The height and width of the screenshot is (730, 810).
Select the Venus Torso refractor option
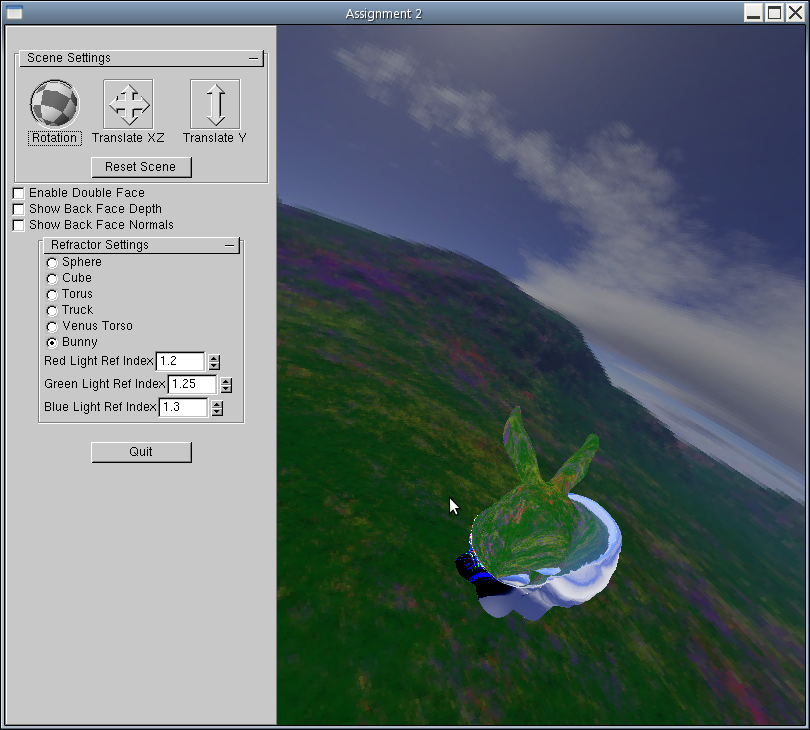coord(52,327)
